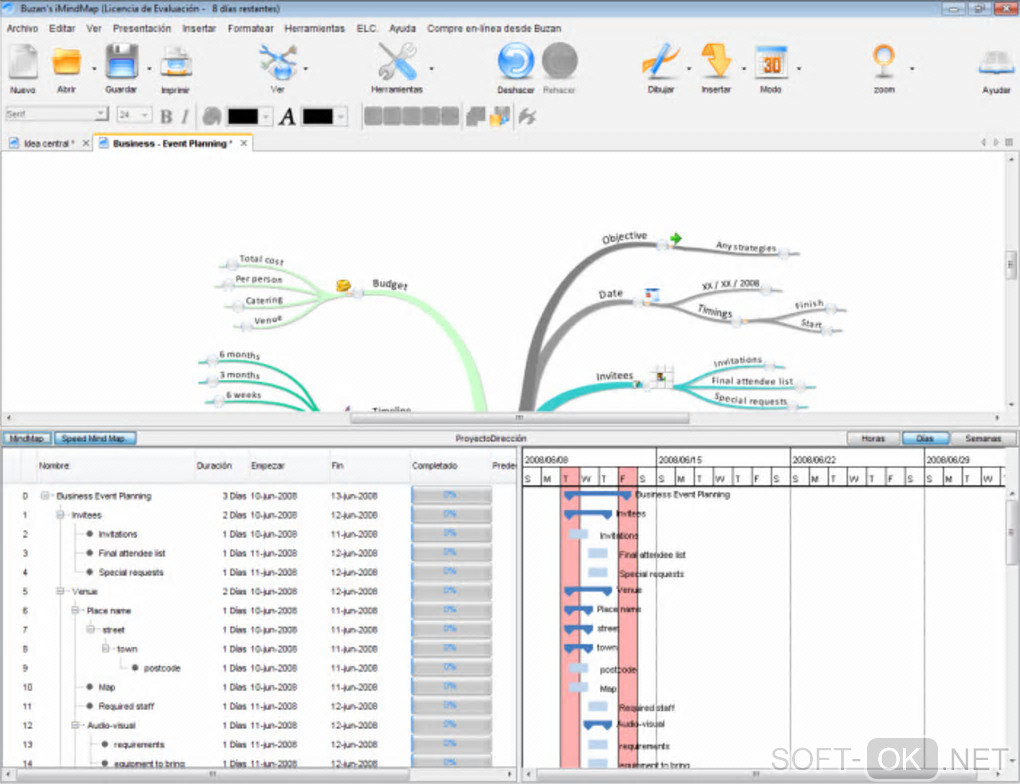1020x784 pixels.
Task: Set Gantt timescale to Horas
Action: point(873,439)
